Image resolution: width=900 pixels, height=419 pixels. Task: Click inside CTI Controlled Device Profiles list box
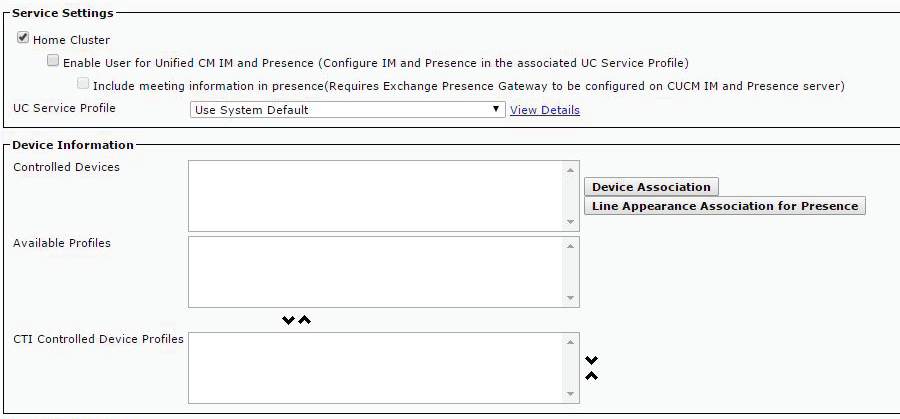(376, 367)
